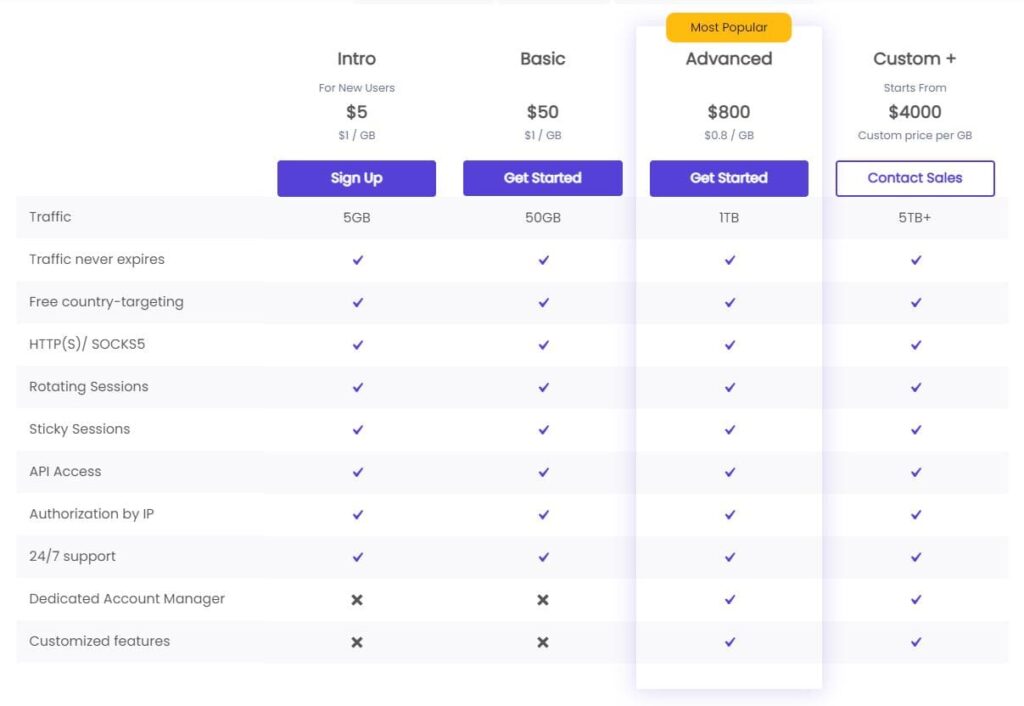This screenshot has height=706, width=1024.
Task: Click the Intro checkmark for Authorization by IP
Action: 357,515
